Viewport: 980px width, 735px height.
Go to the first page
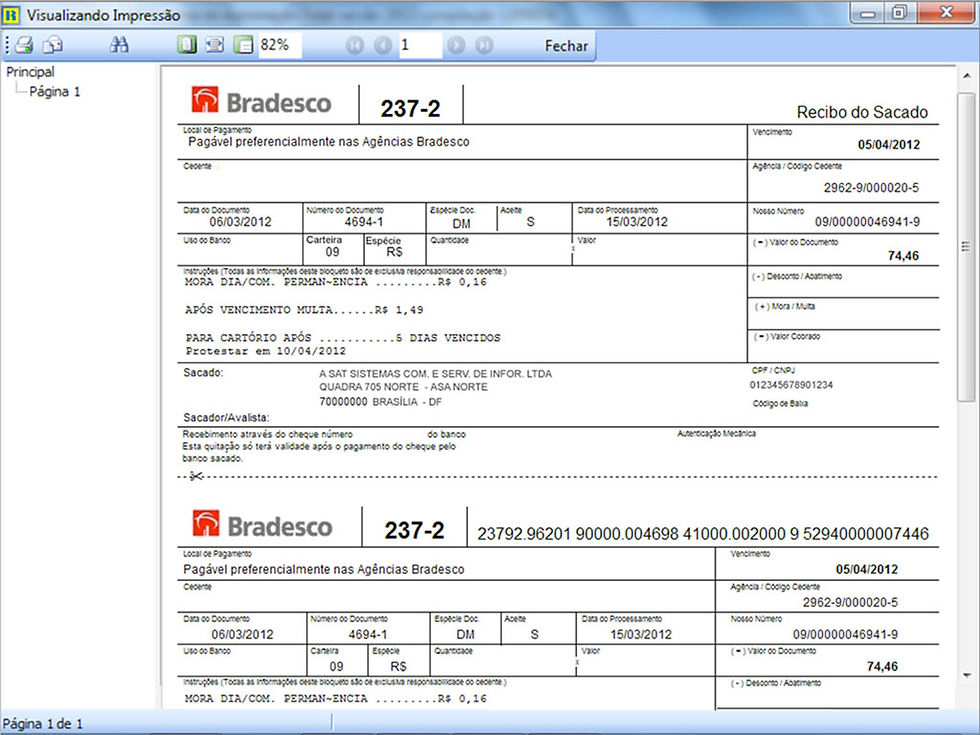(x=355, y=45)
